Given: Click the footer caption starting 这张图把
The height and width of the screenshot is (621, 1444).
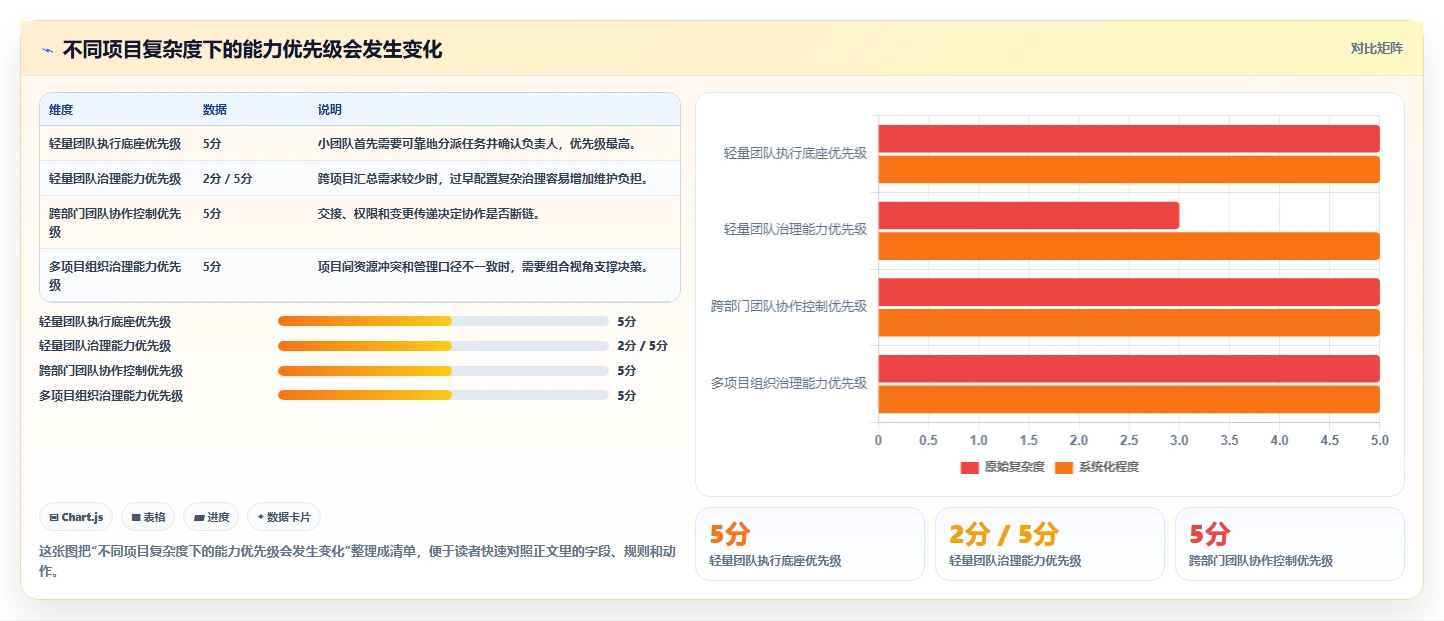Looking at the screenshot, I should pyautogui.click(x=357, y=561).
